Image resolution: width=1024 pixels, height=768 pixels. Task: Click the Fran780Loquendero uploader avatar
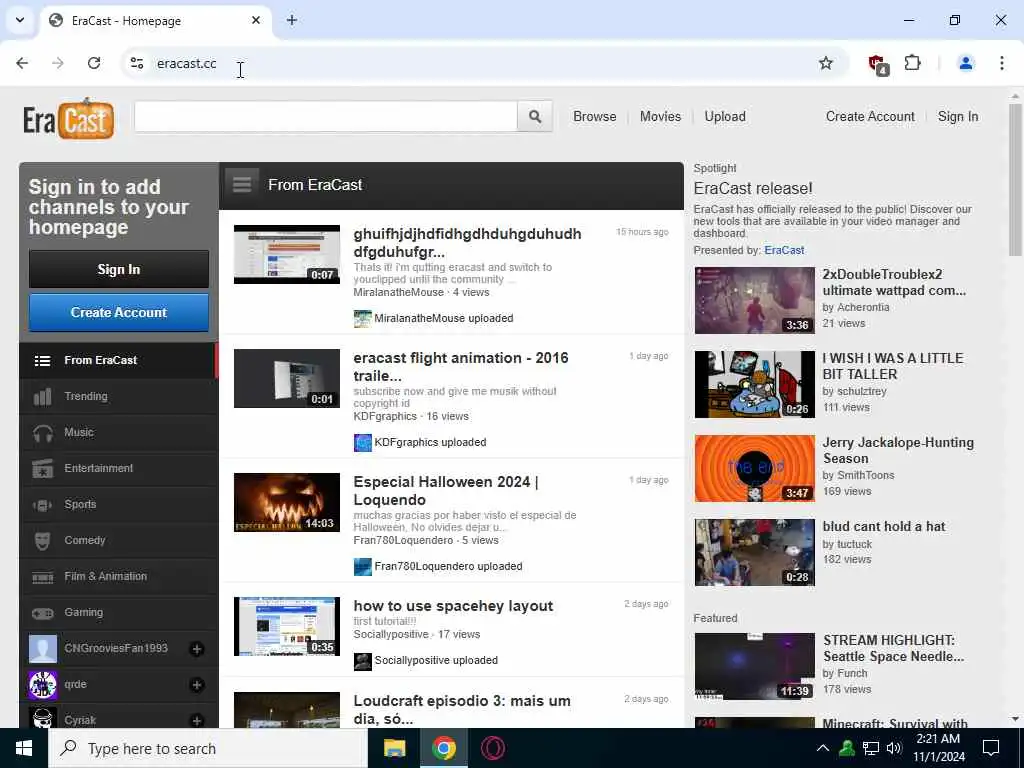point(362,567)
